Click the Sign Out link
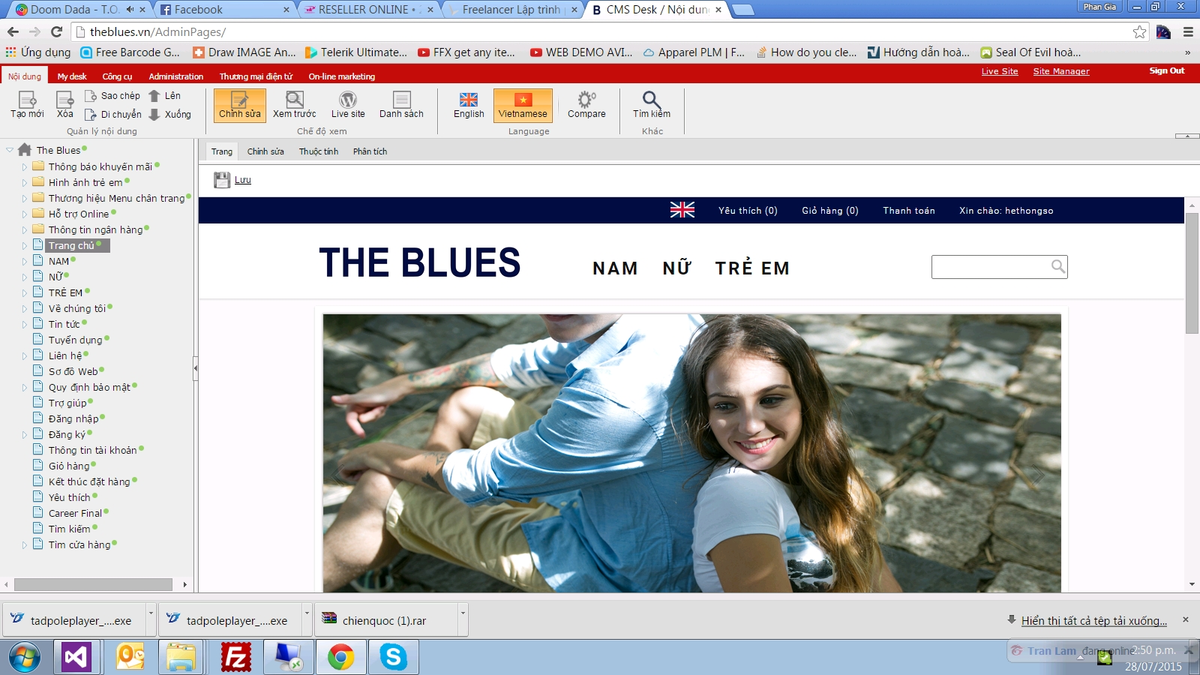This screenshot has width=1200, height=675. coord(1166,71)
